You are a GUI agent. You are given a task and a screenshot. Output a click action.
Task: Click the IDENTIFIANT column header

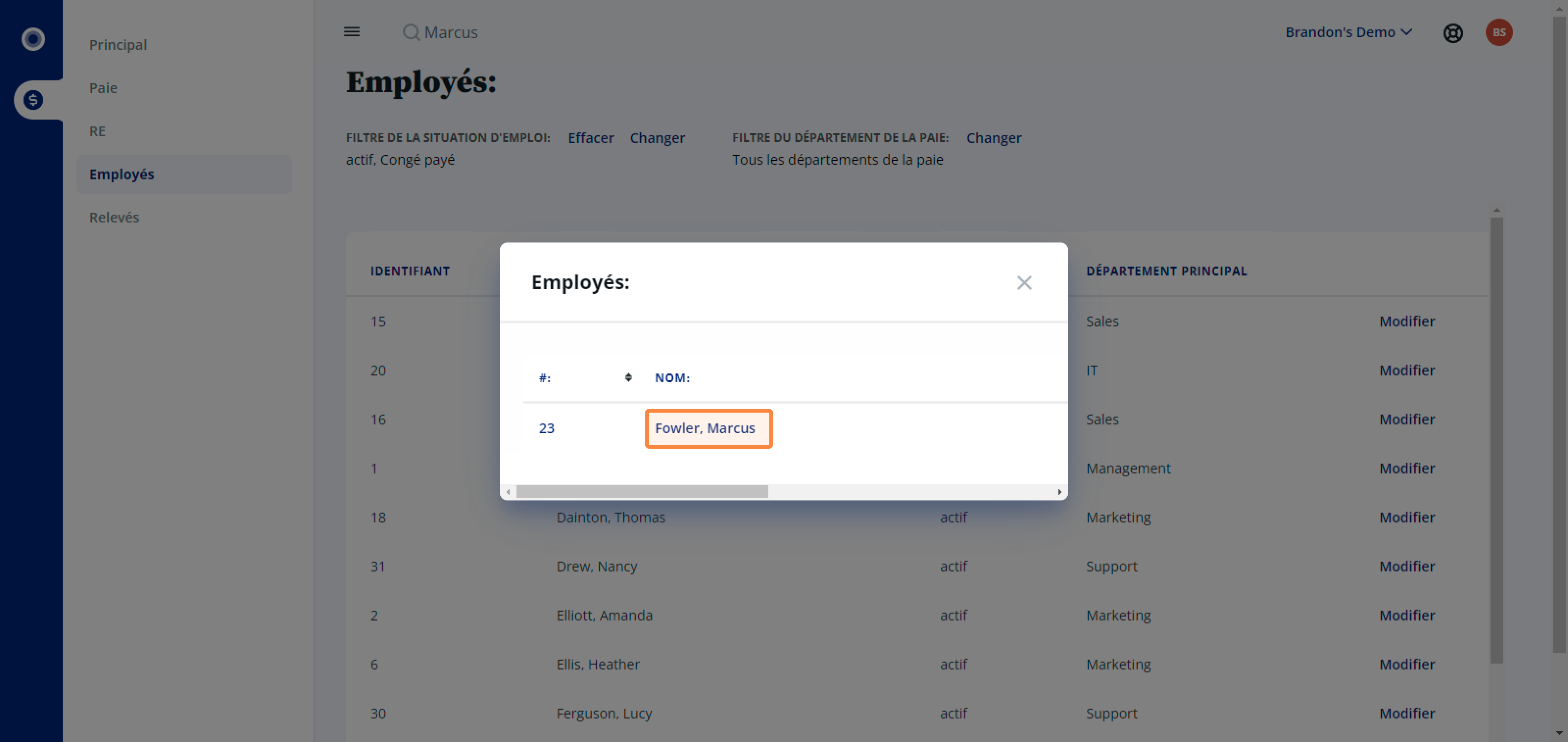410,271
